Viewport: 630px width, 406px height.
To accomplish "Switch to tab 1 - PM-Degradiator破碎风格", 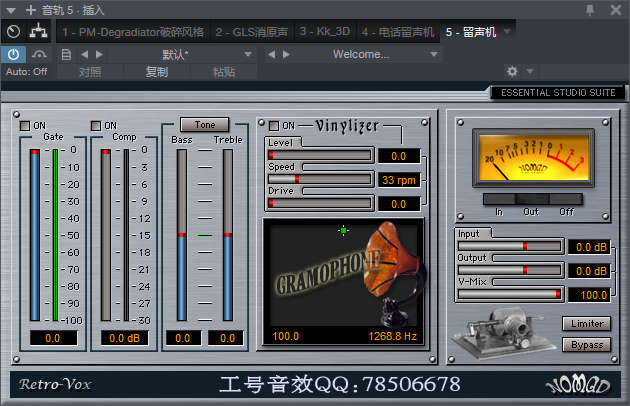I will point(133,32).
